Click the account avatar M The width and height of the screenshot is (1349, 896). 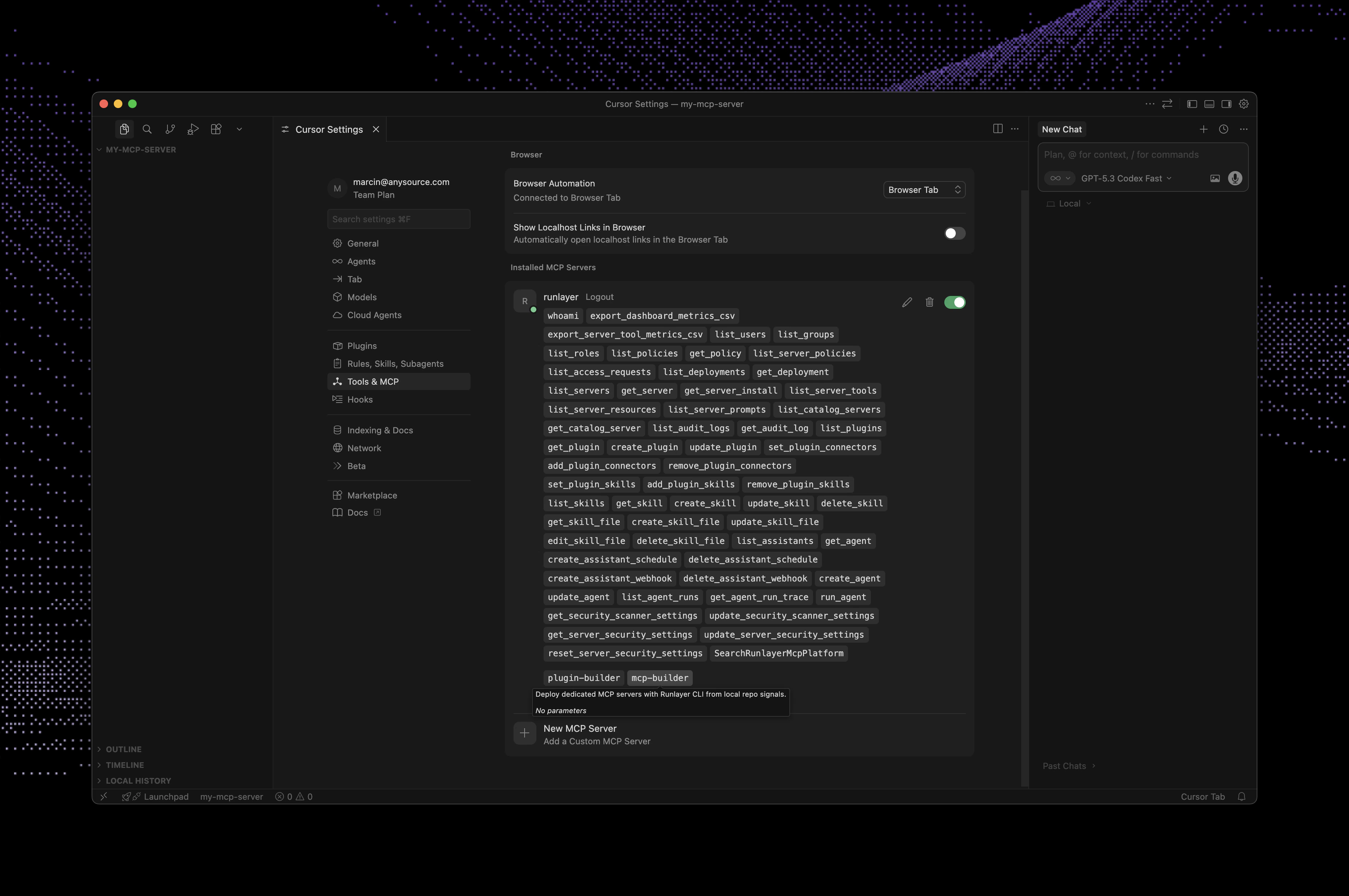[x=337, y=188]
